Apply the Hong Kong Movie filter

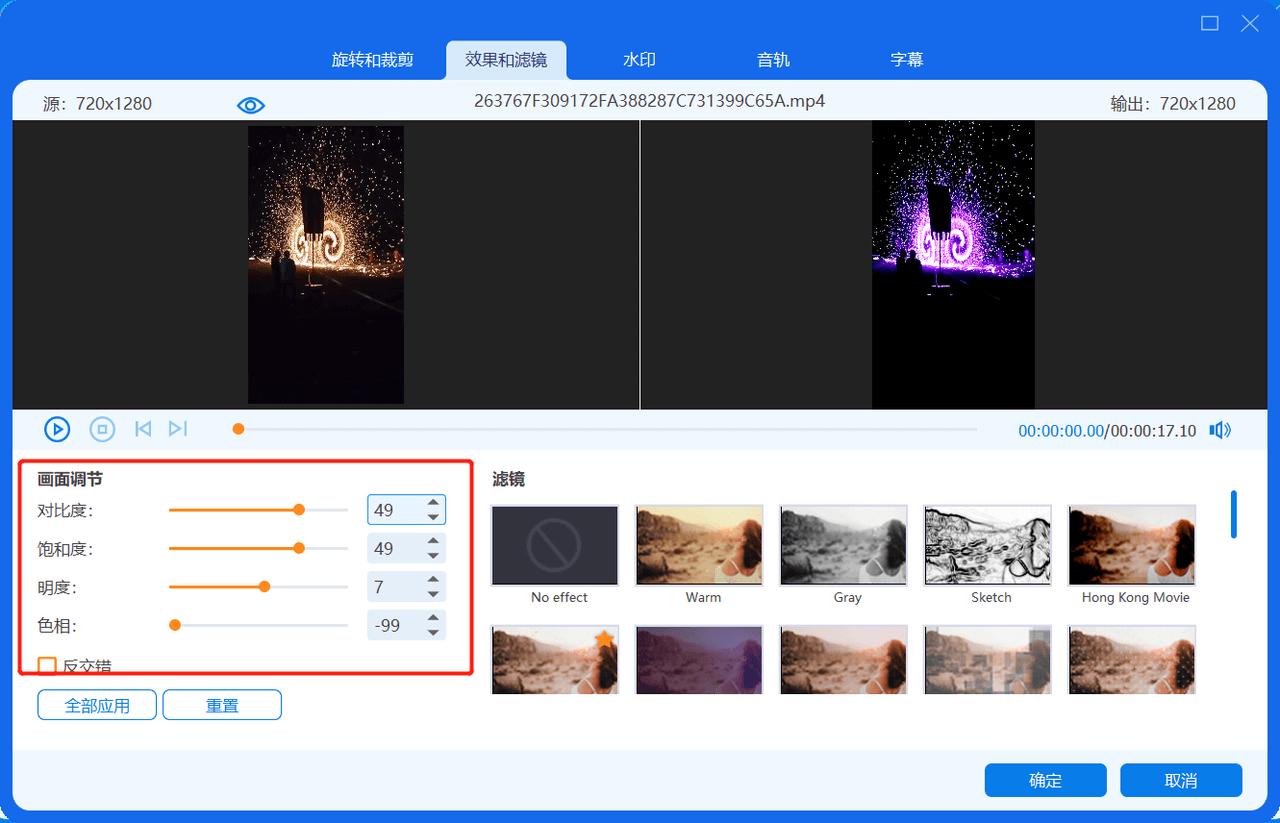pyautogui.click(x=1131, y=545)
